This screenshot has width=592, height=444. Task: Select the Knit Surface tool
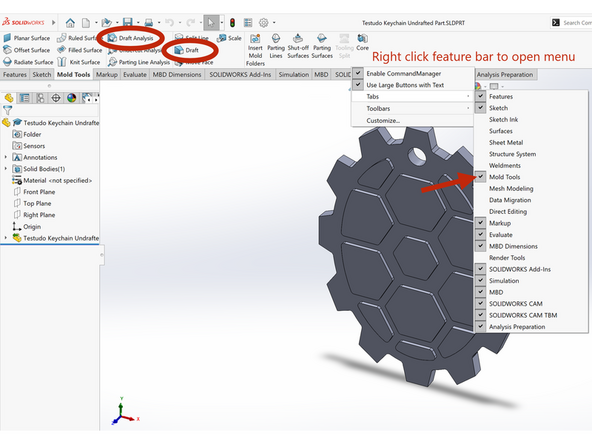pos(79,62)
